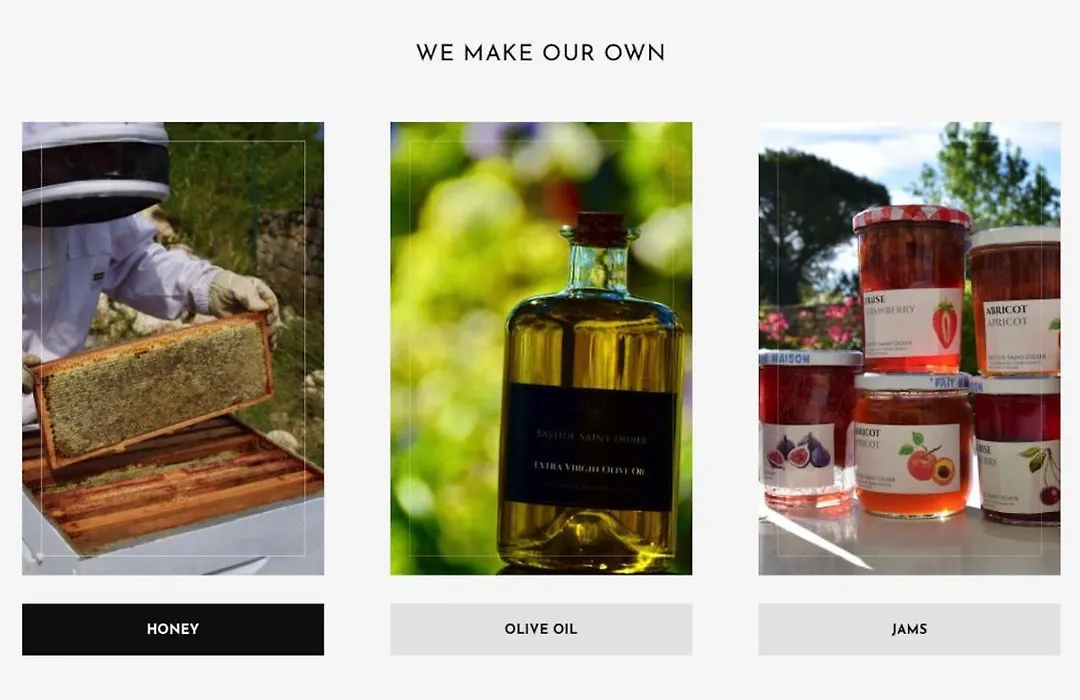1080x700 pixels.
Task: Open the beekeeper honey photo
Action: [173, 348]
